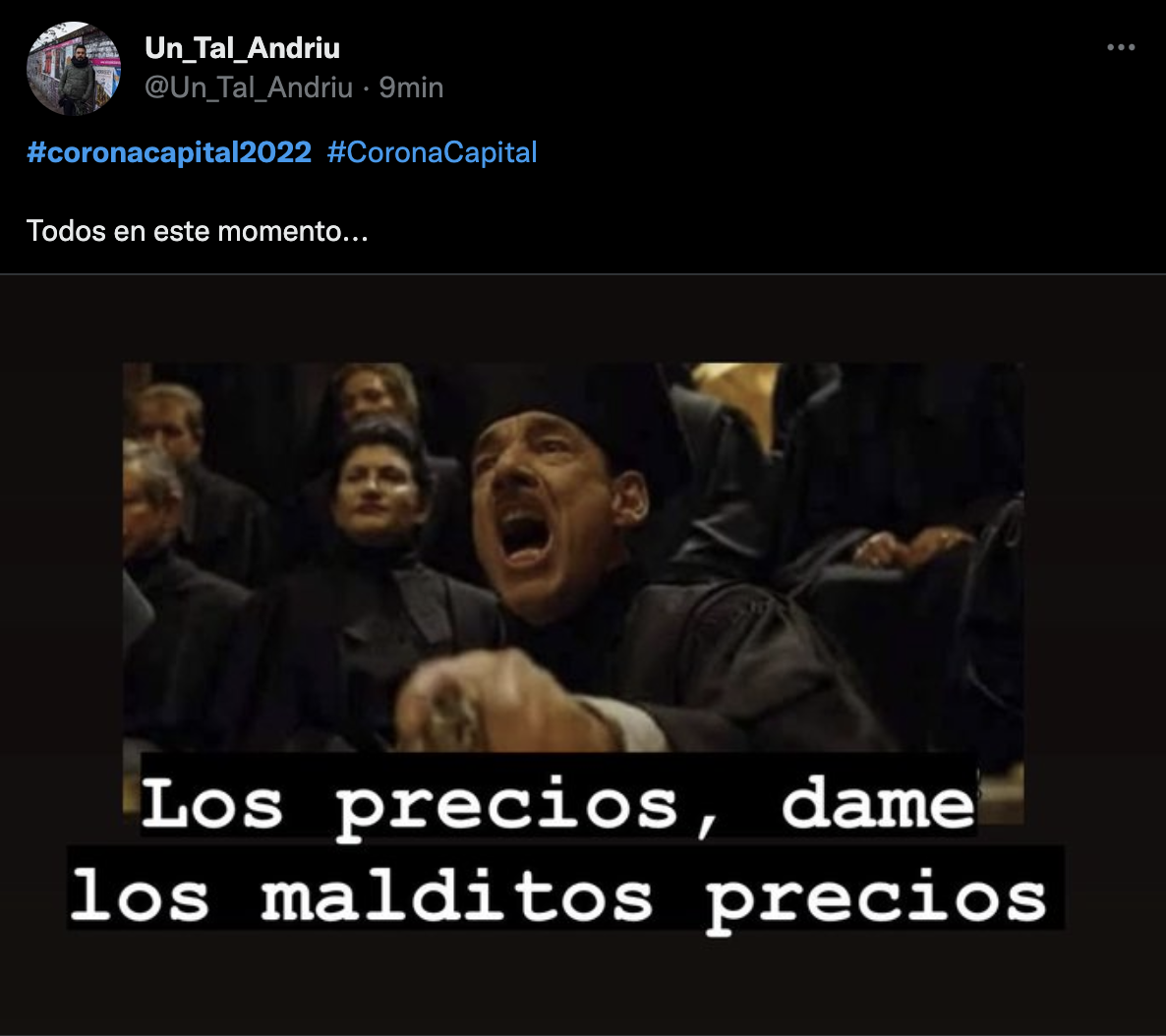1166x1036 pixels.
Task: Click the clasped hands on the meme's right
Action: pos(914,547)
